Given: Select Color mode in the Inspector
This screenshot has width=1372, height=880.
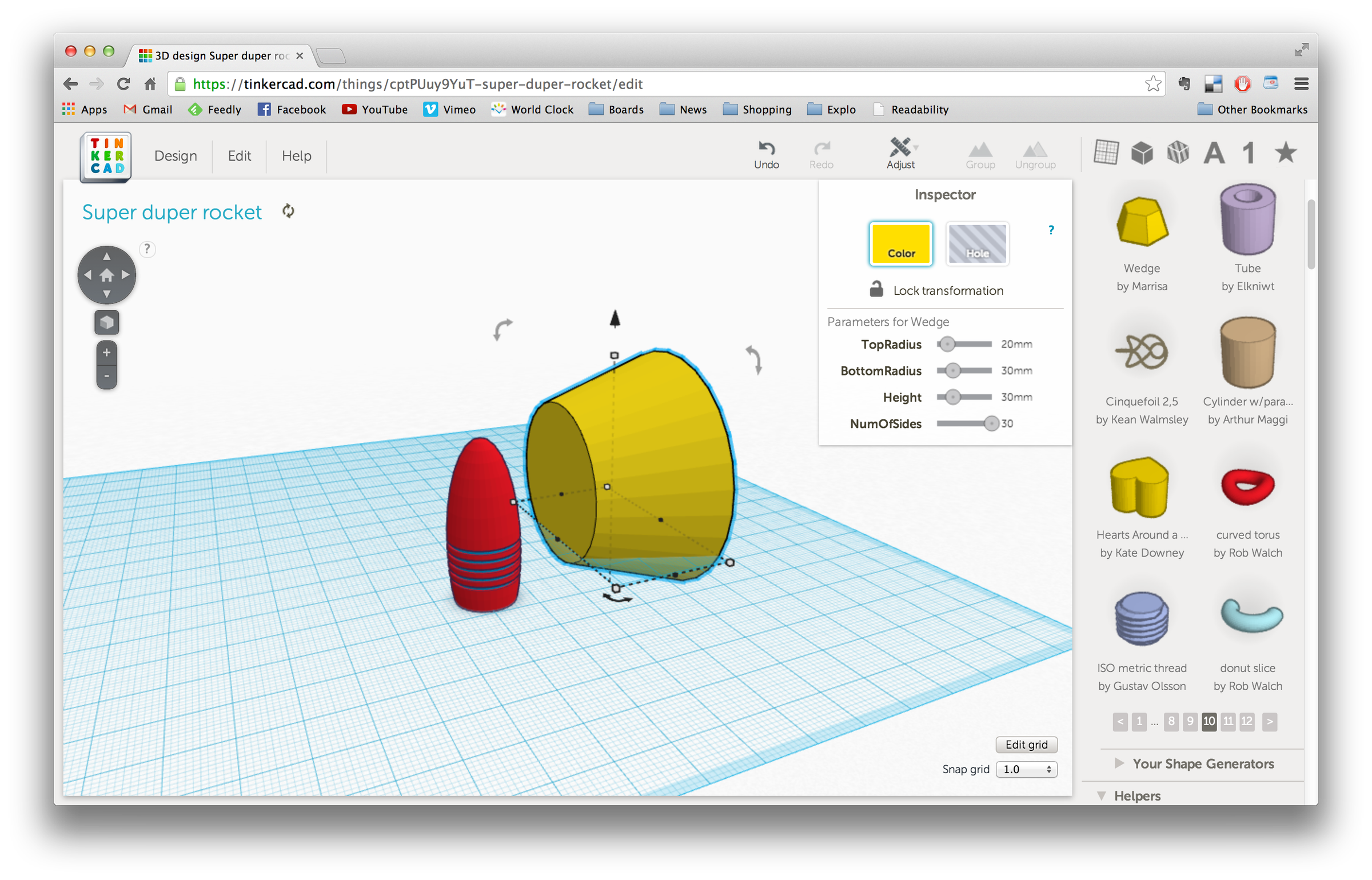Looking at the screenshot, I should (x=900, y=244).
